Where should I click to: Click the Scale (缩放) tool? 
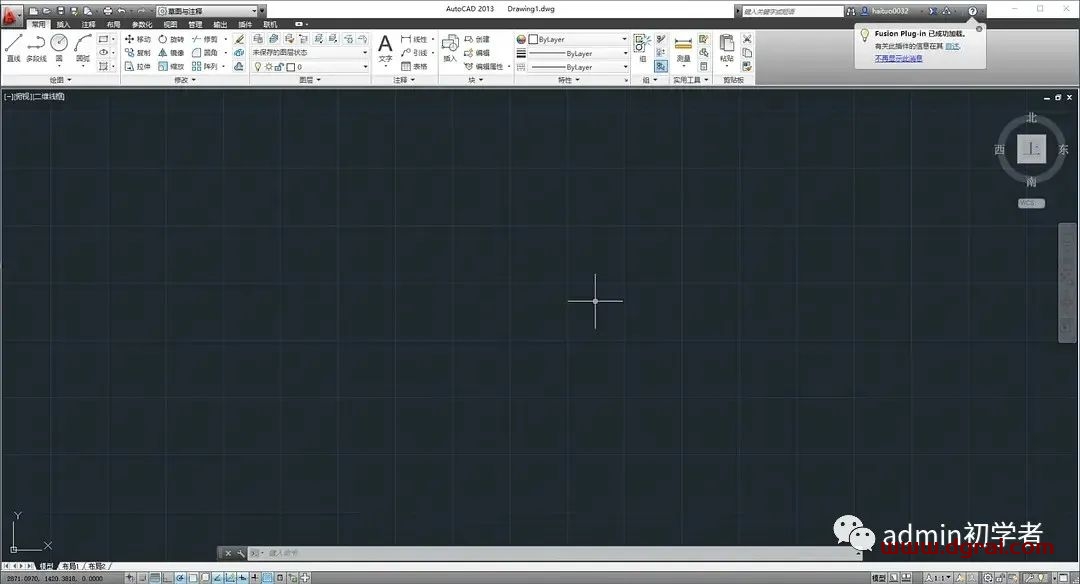[x=171, y=67]
